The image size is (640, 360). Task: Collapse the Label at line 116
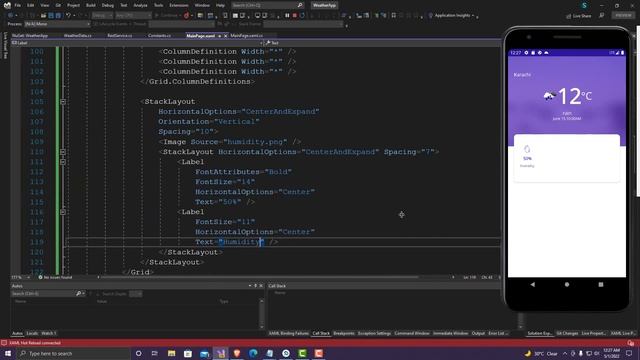63,212
